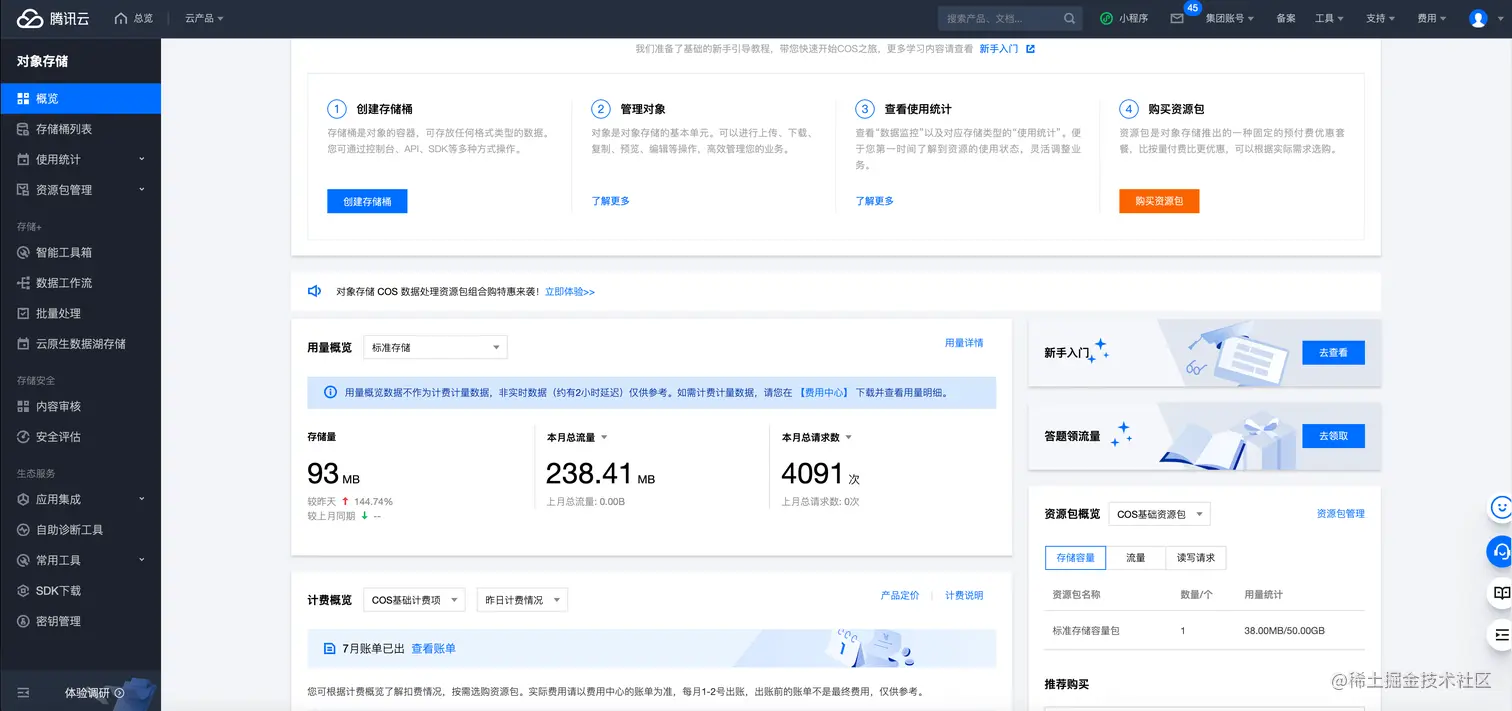Image resolution: width=1512 pixels, height=711 pixels.
Task: Open the user avatar menu
Action: [1478, 18]
